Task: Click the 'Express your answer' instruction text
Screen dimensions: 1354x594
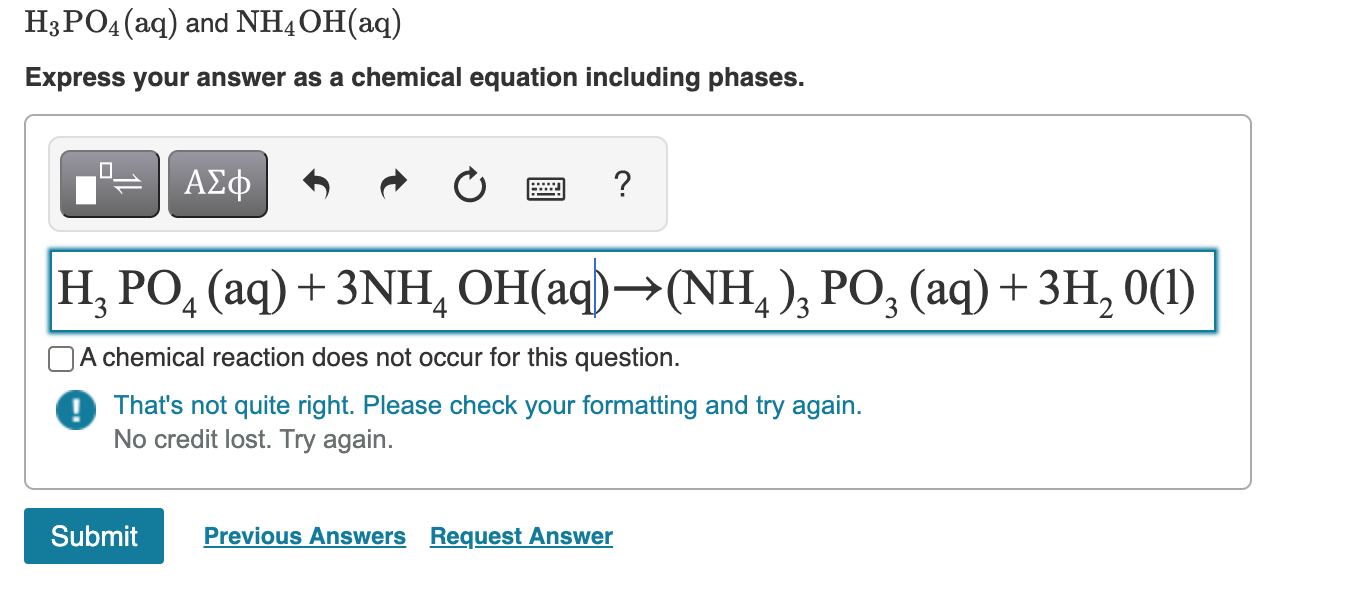Action: pos(415,78)
